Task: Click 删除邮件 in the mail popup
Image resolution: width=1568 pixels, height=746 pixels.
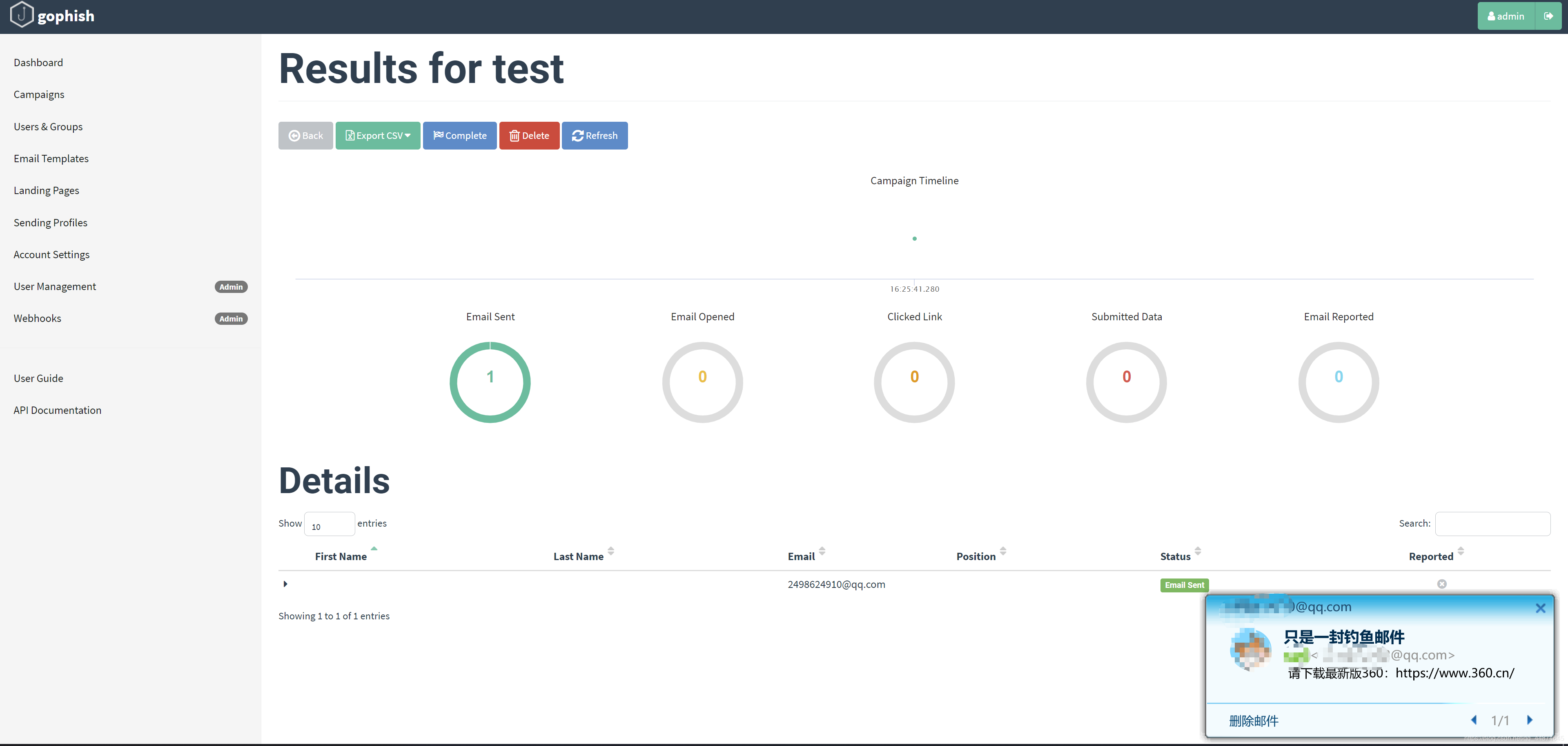Action: (1253, 721)
